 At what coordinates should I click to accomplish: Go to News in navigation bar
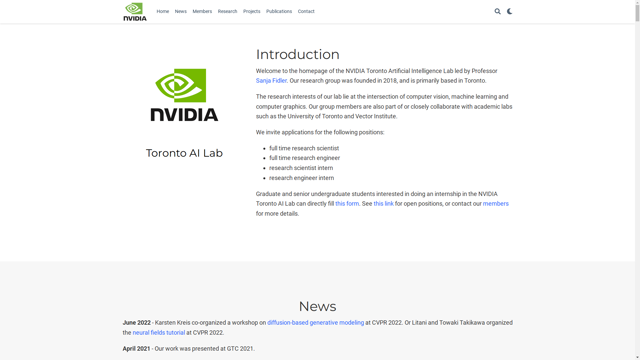click(x=180, y=11)
